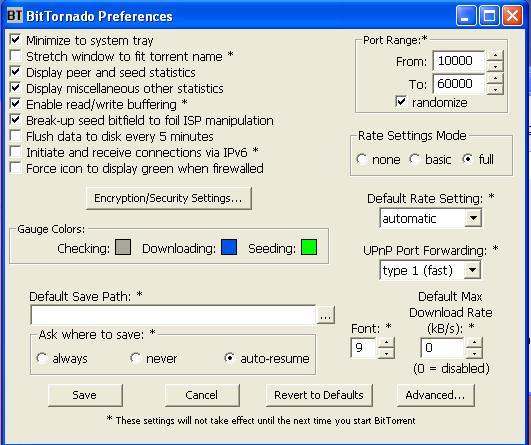
Task: Uncheck the randomize port option
Action: [x=401, y=102]
